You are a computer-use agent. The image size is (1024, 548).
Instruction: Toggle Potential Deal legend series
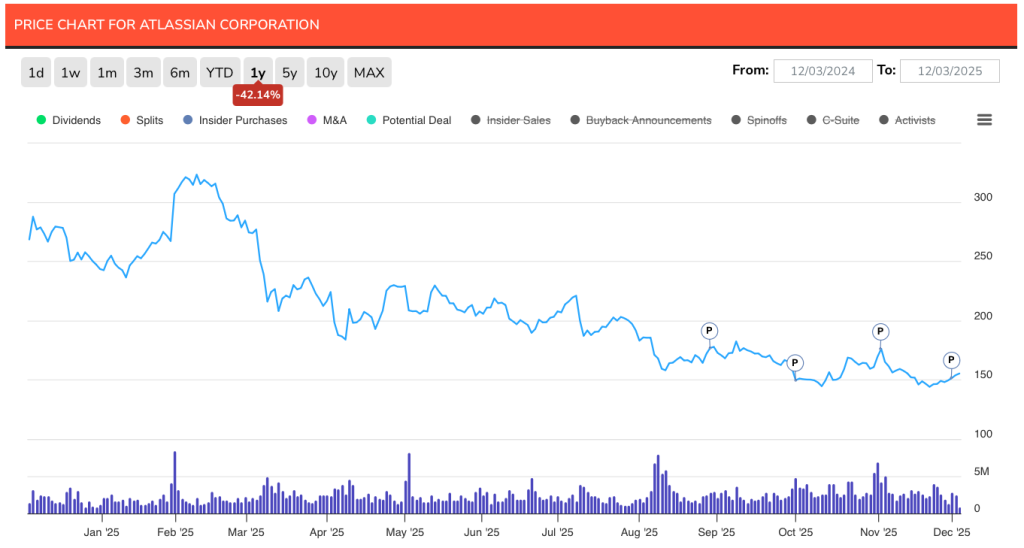click(x=409, y=120)
